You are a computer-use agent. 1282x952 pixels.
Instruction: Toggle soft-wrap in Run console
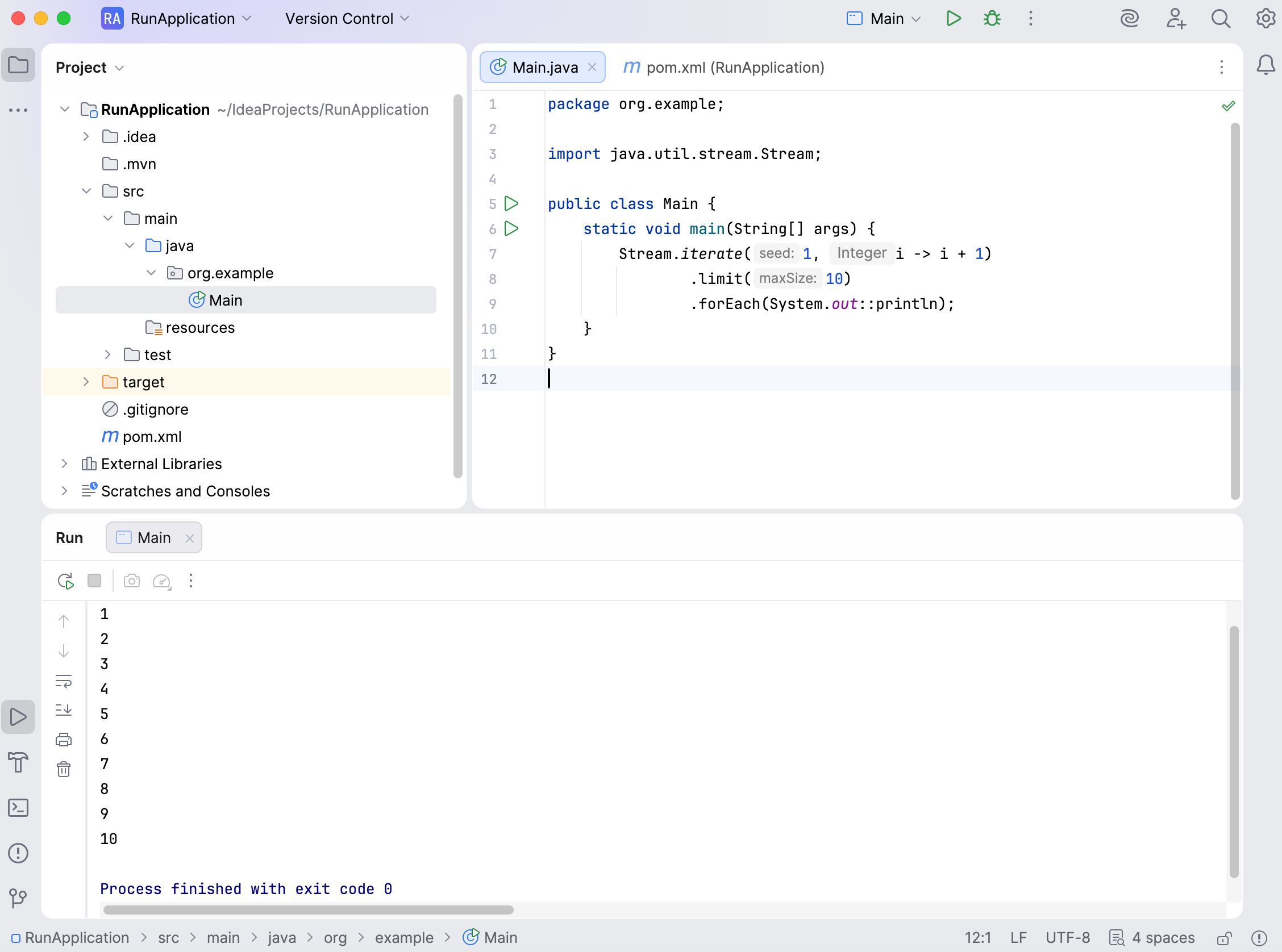pyautogui.click(x=64, y=681)
